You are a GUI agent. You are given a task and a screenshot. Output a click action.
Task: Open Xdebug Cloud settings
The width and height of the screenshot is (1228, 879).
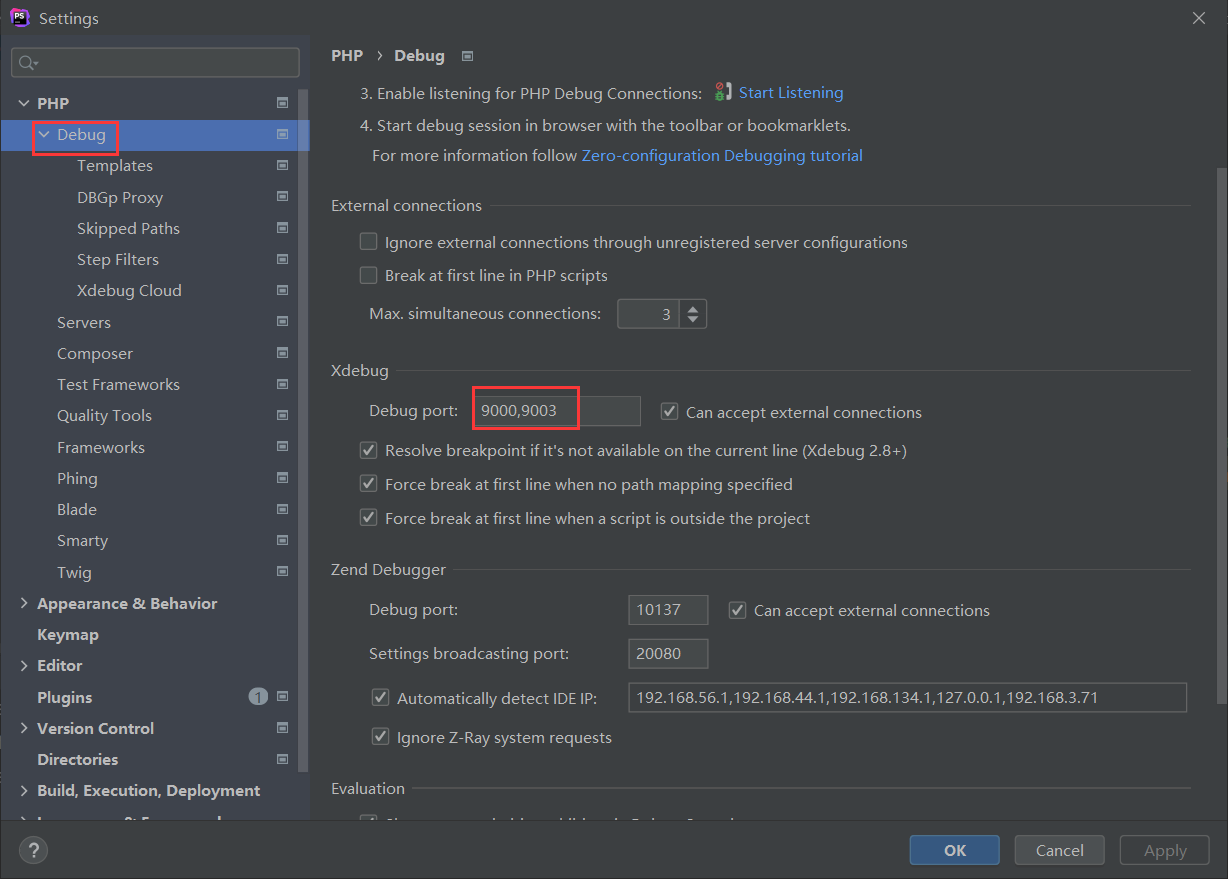[129, 290]
